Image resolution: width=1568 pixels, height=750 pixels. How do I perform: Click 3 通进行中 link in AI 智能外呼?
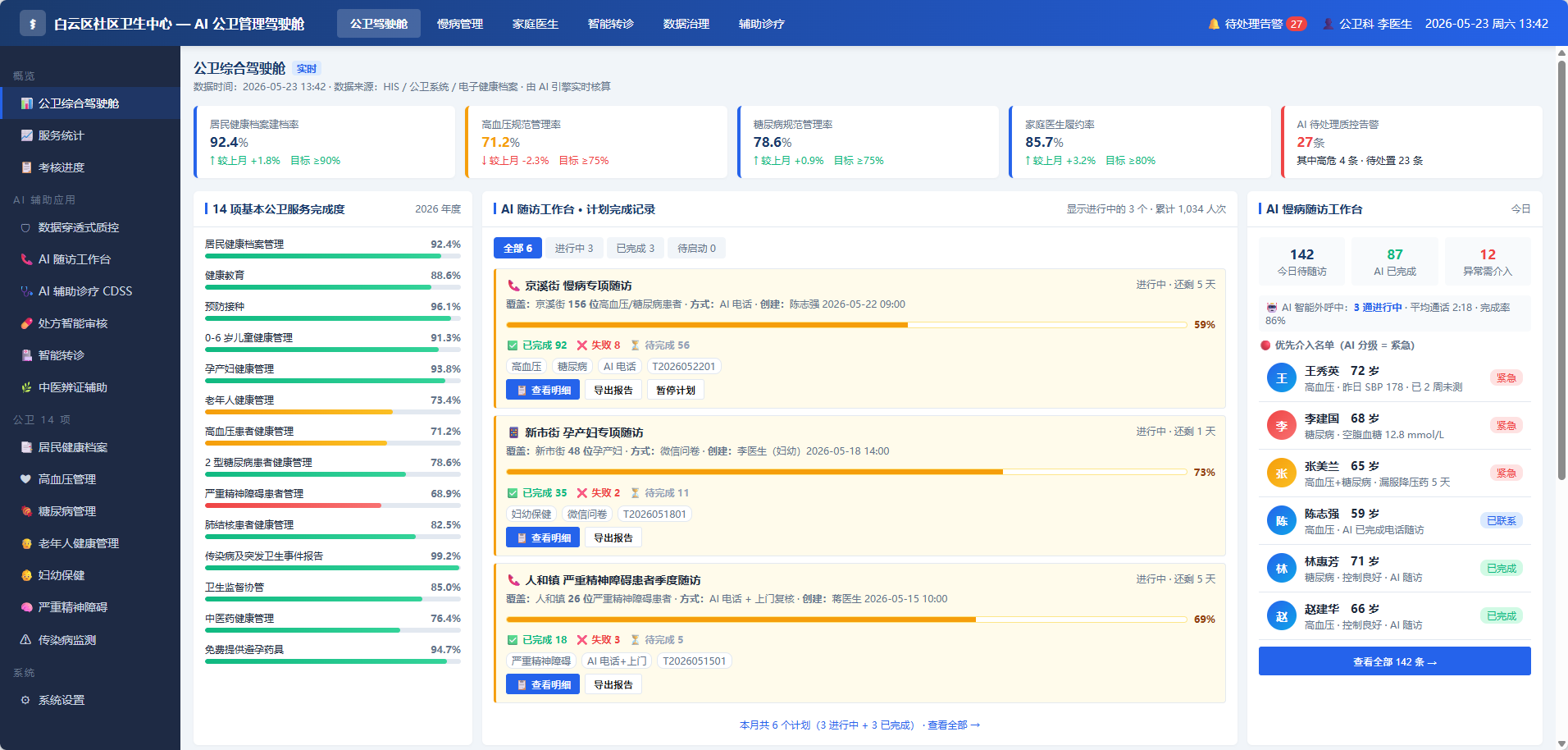[1378, 308]
